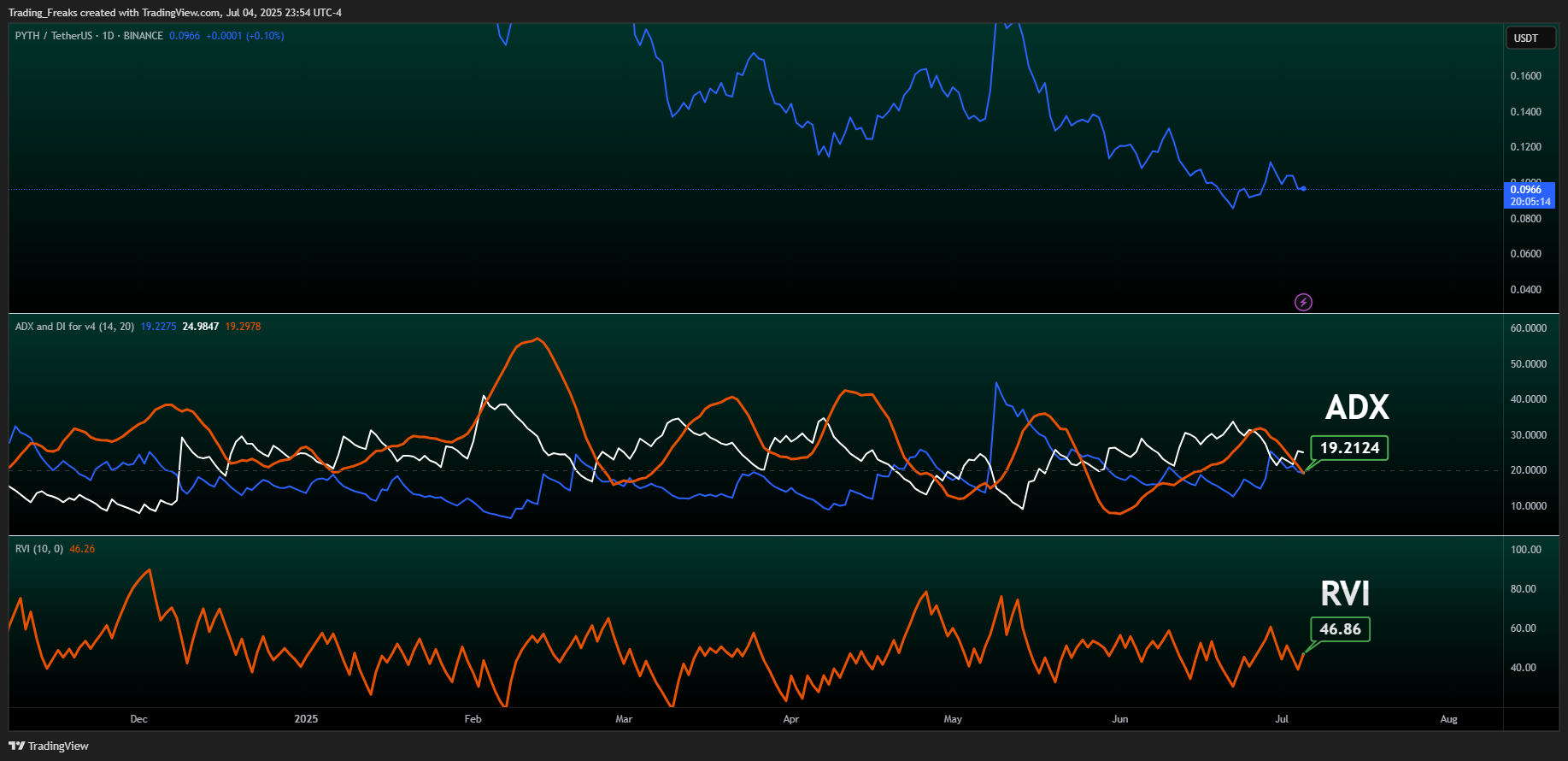
Task: Click the May label on the time axis
Action: 953,719
